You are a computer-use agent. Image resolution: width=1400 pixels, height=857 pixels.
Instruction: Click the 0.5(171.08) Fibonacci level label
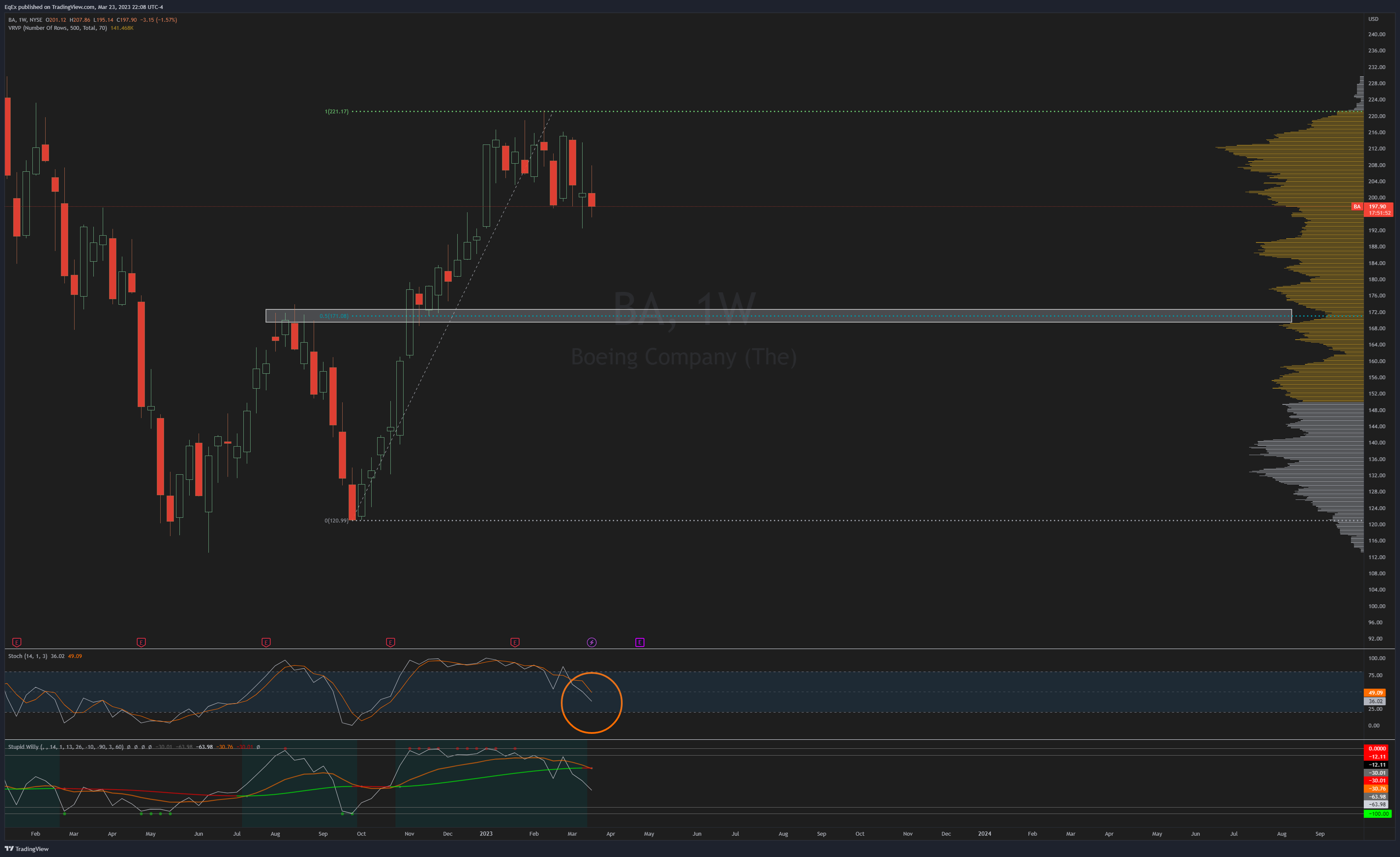pos(334,316)
